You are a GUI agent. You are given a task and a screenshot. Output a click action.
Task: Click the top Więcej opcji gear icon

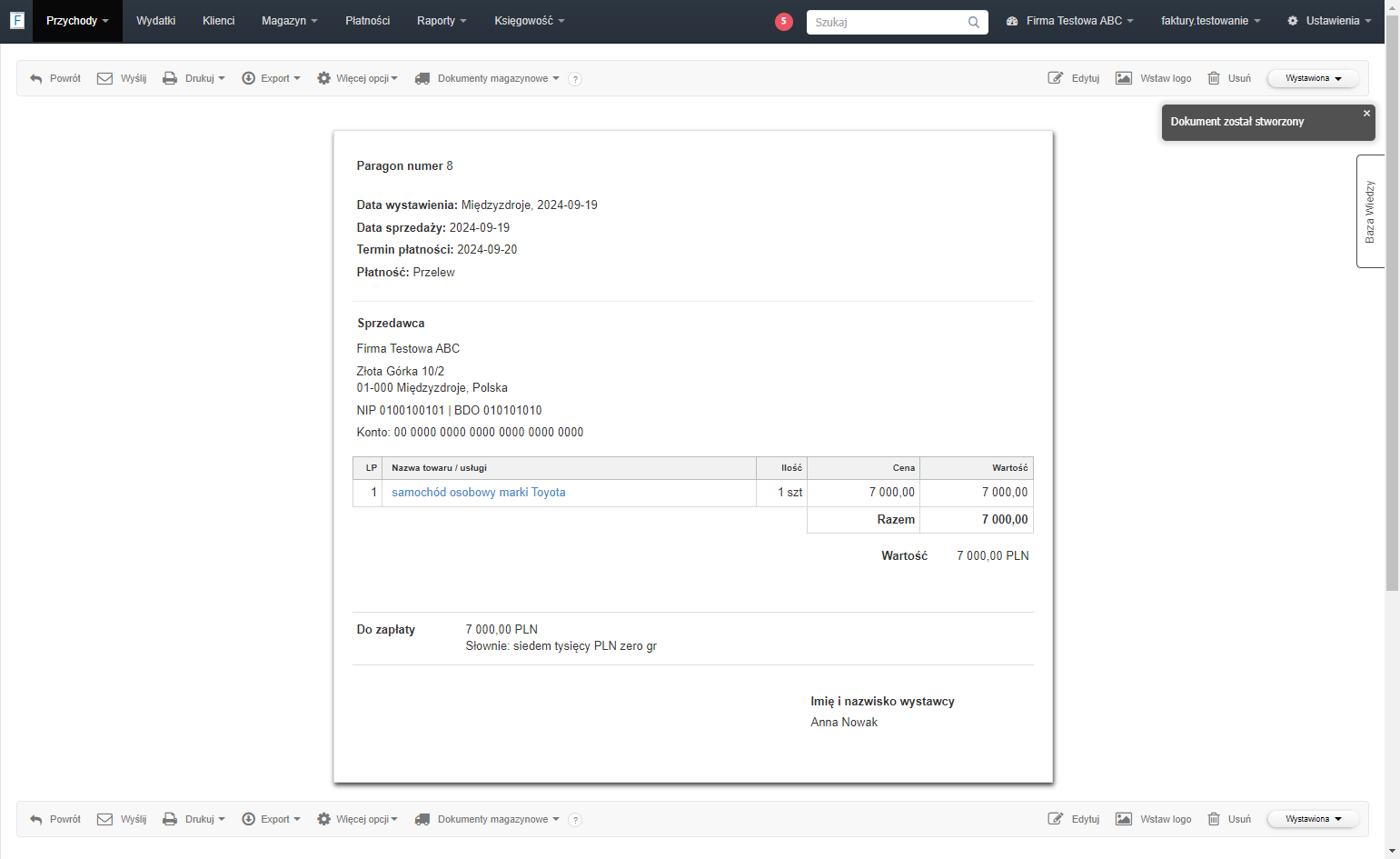pos(323,78)
